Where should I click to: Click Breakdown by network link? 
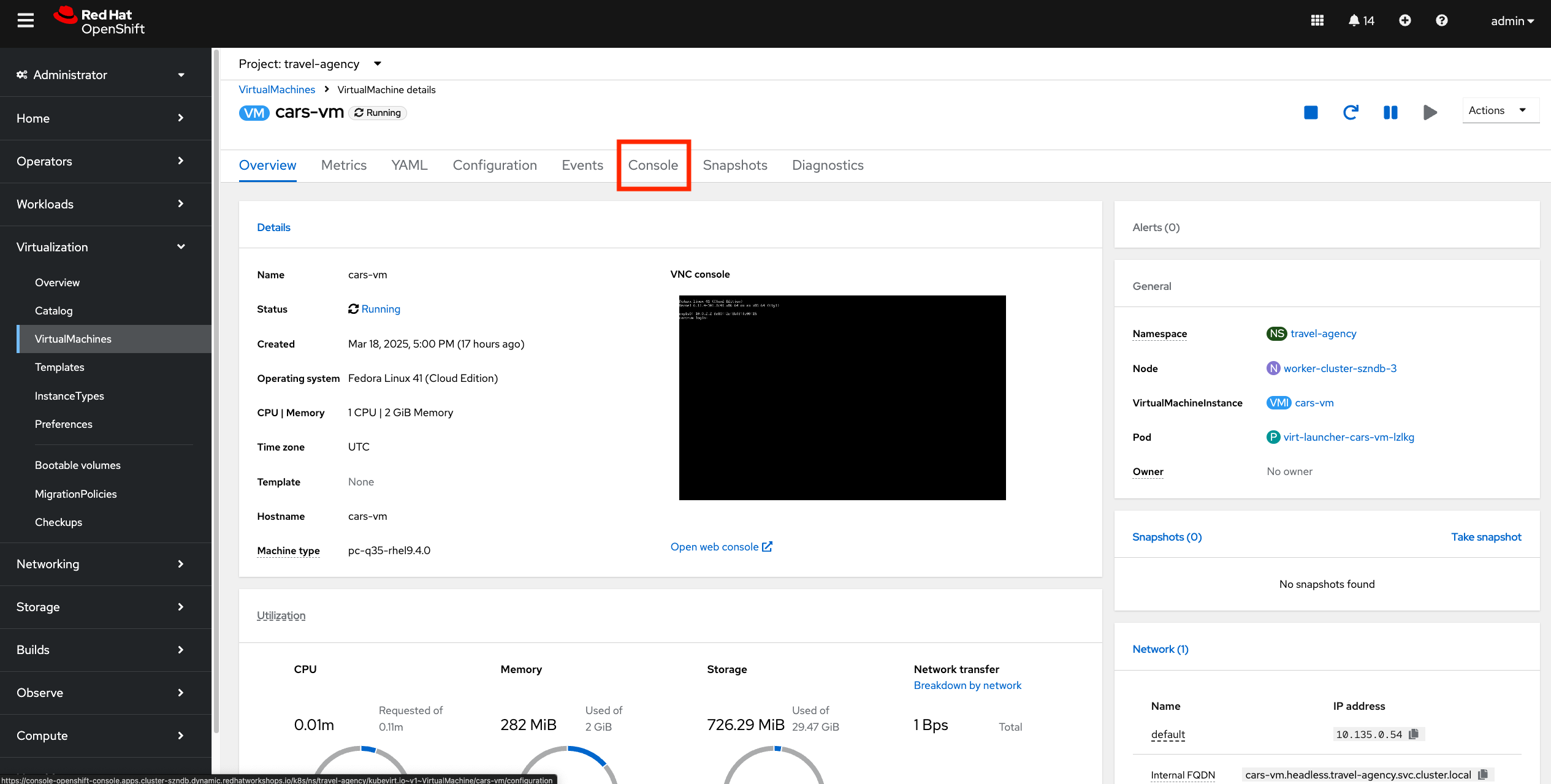click(x=967, y=685)
